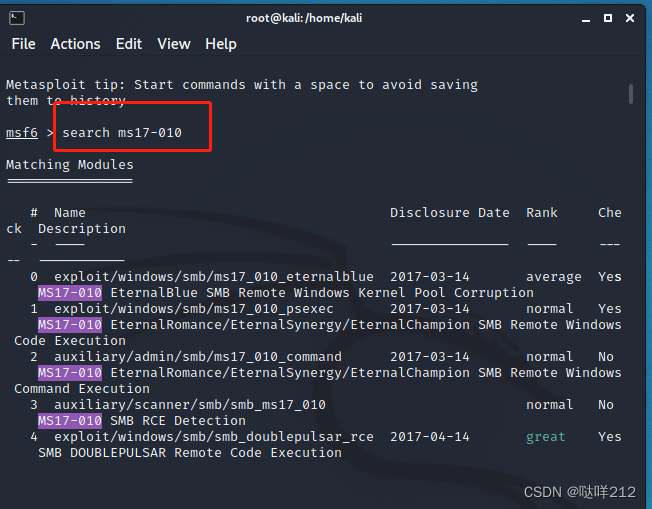Click highlighted MS17-010 in SMB RCE Detection line
The width and height of the screenshot is (652, 509).
pos(70,421)
